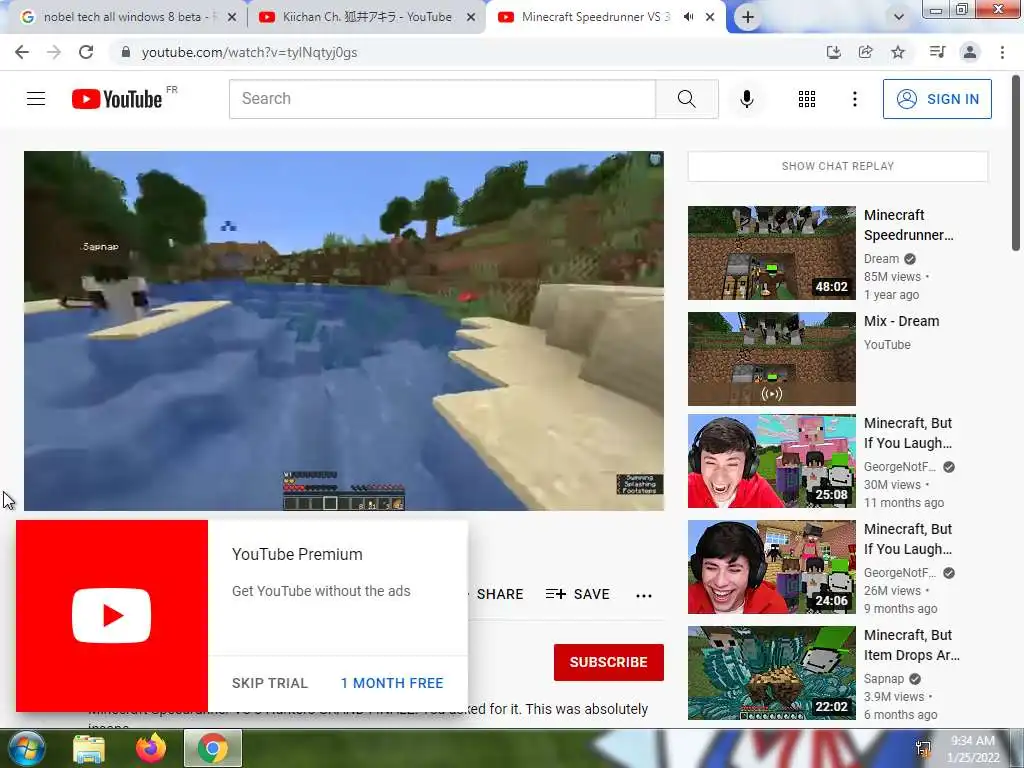
Task: Open the Mix - Dream playlist thumbnail
Action: point(771,359)
